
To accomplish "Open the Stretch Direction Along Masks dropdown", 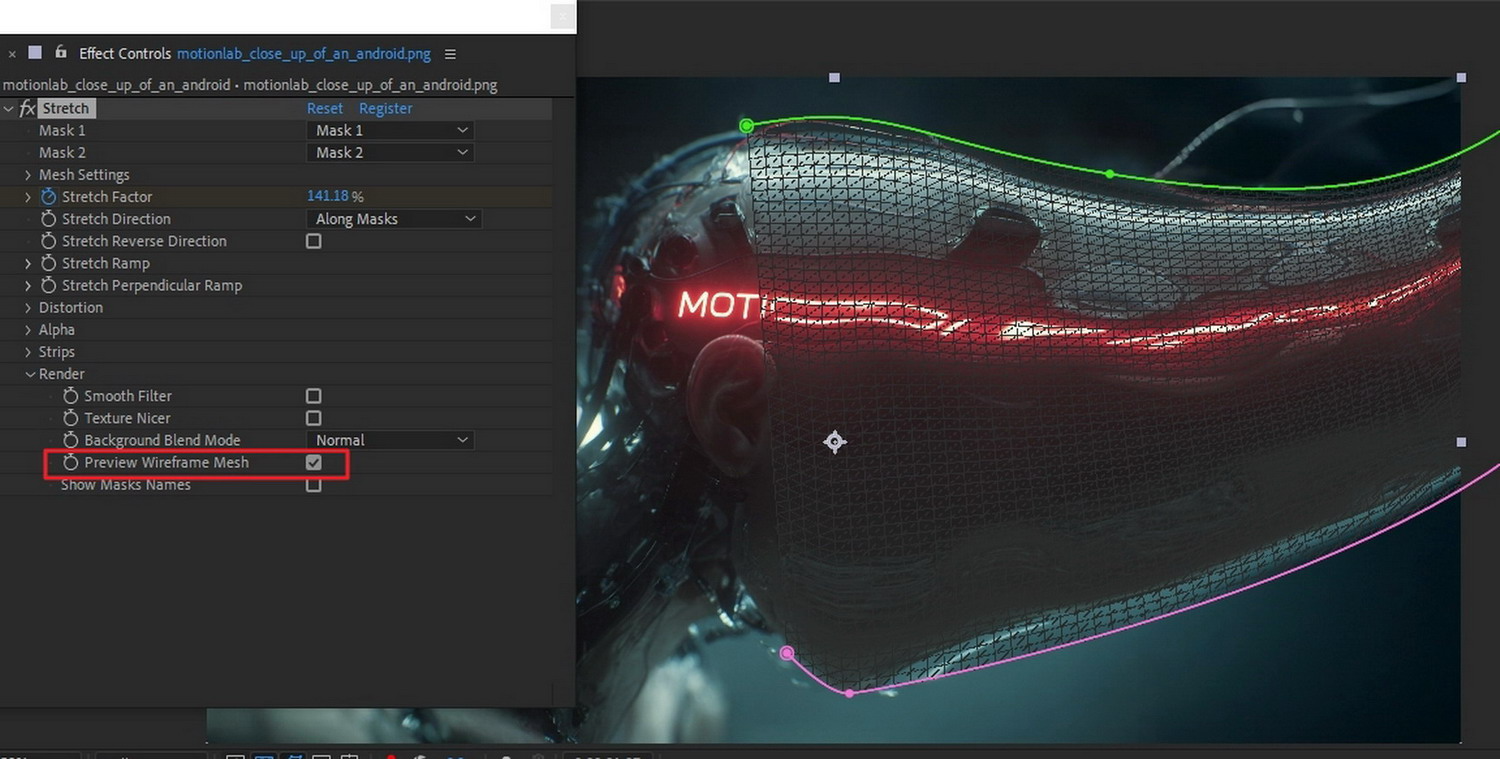I will click(394, 219).
